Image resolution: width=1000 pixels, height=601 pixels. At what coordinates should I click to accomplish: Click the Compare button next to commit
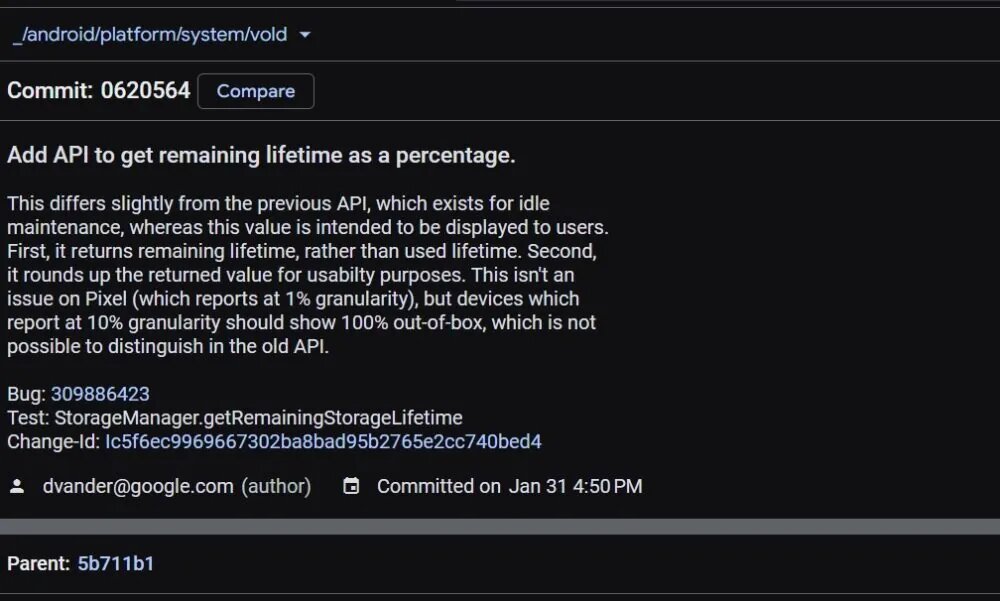[x=256, y=91]
